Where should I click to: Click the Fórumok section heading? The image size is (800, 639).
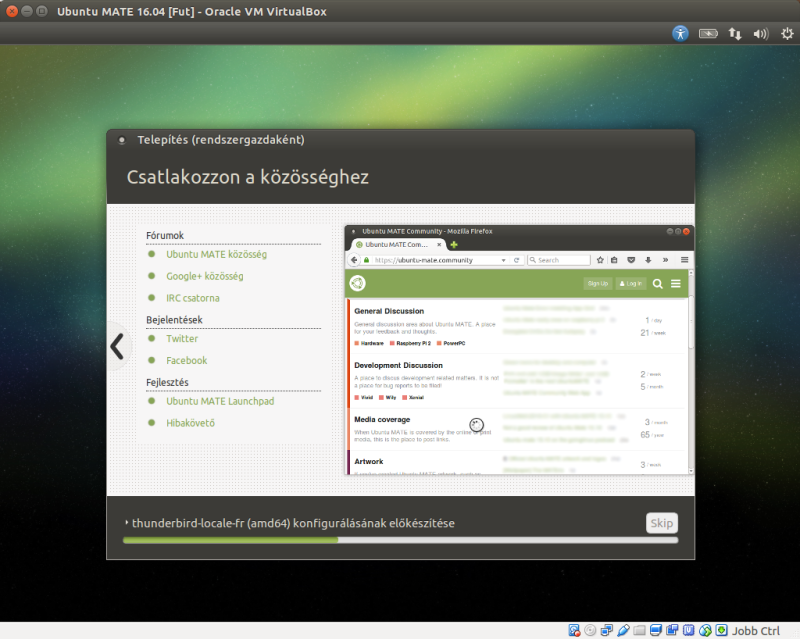coord(165,235)
